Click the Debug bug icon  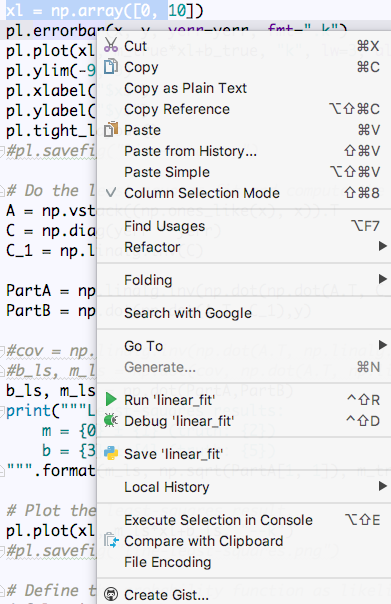coord(111,420)
